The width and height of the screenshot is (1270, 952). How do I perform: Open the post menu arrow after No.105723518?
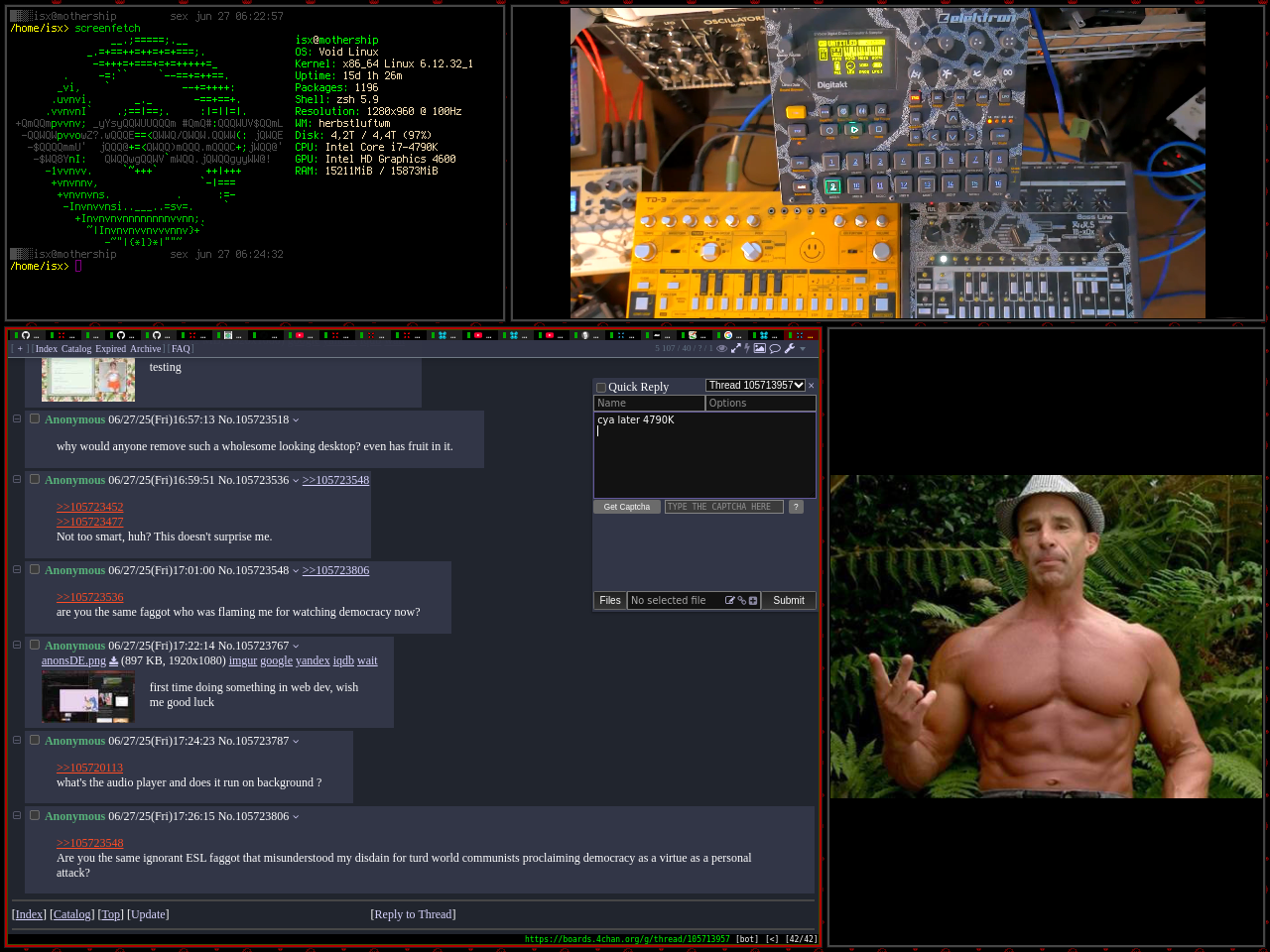(x=296, y=420)
